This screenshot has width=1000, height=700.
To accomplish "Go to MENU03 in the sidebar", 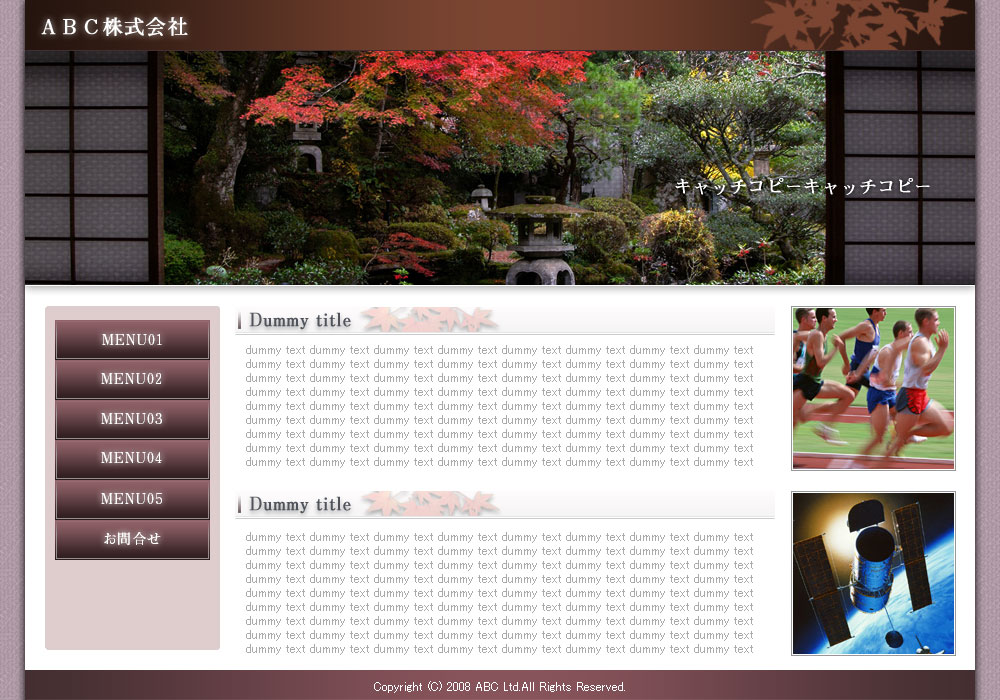I will tap(132, 419).
